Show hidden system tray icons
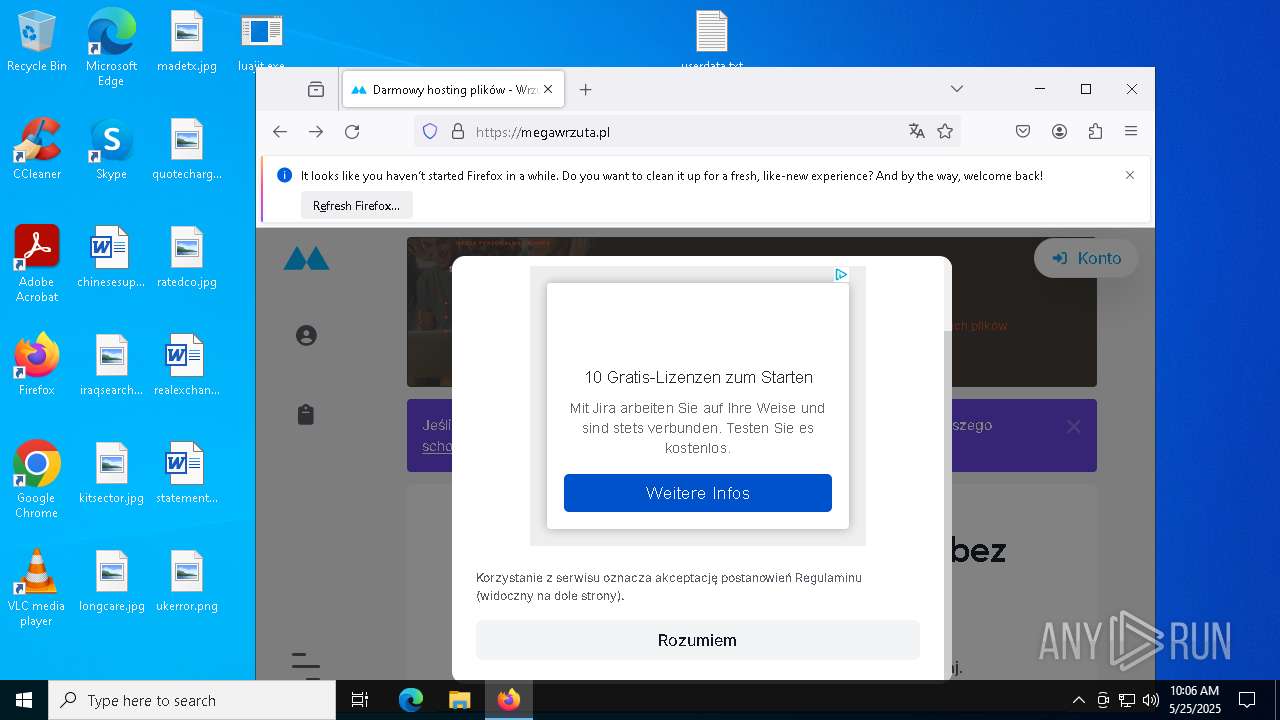Viewport: 1280px width, 720px height. point(1078,700)
